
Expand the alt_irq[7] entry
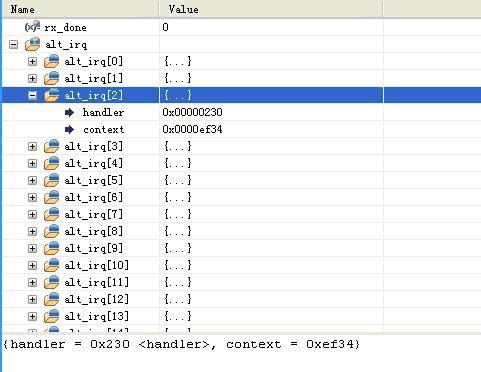[32, 214]
